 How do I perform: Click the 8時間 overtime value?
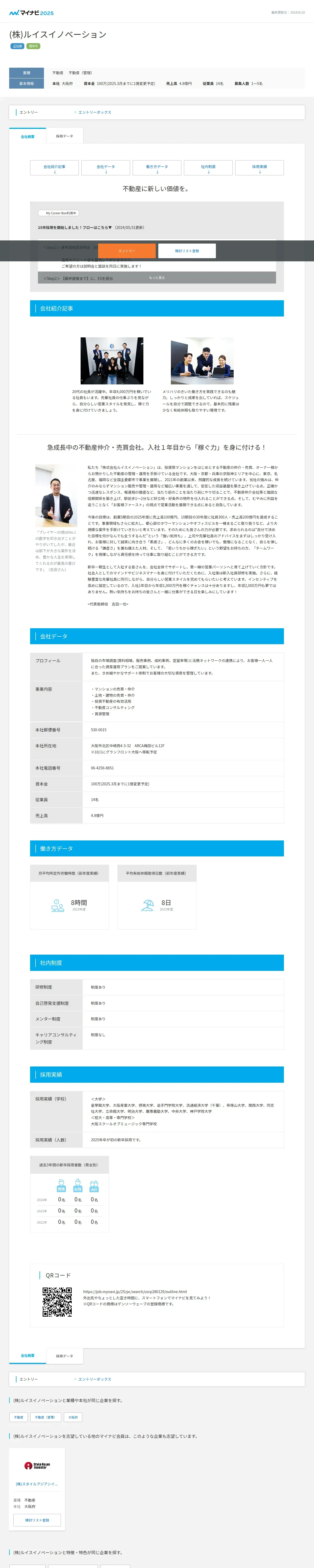point(79,902)
